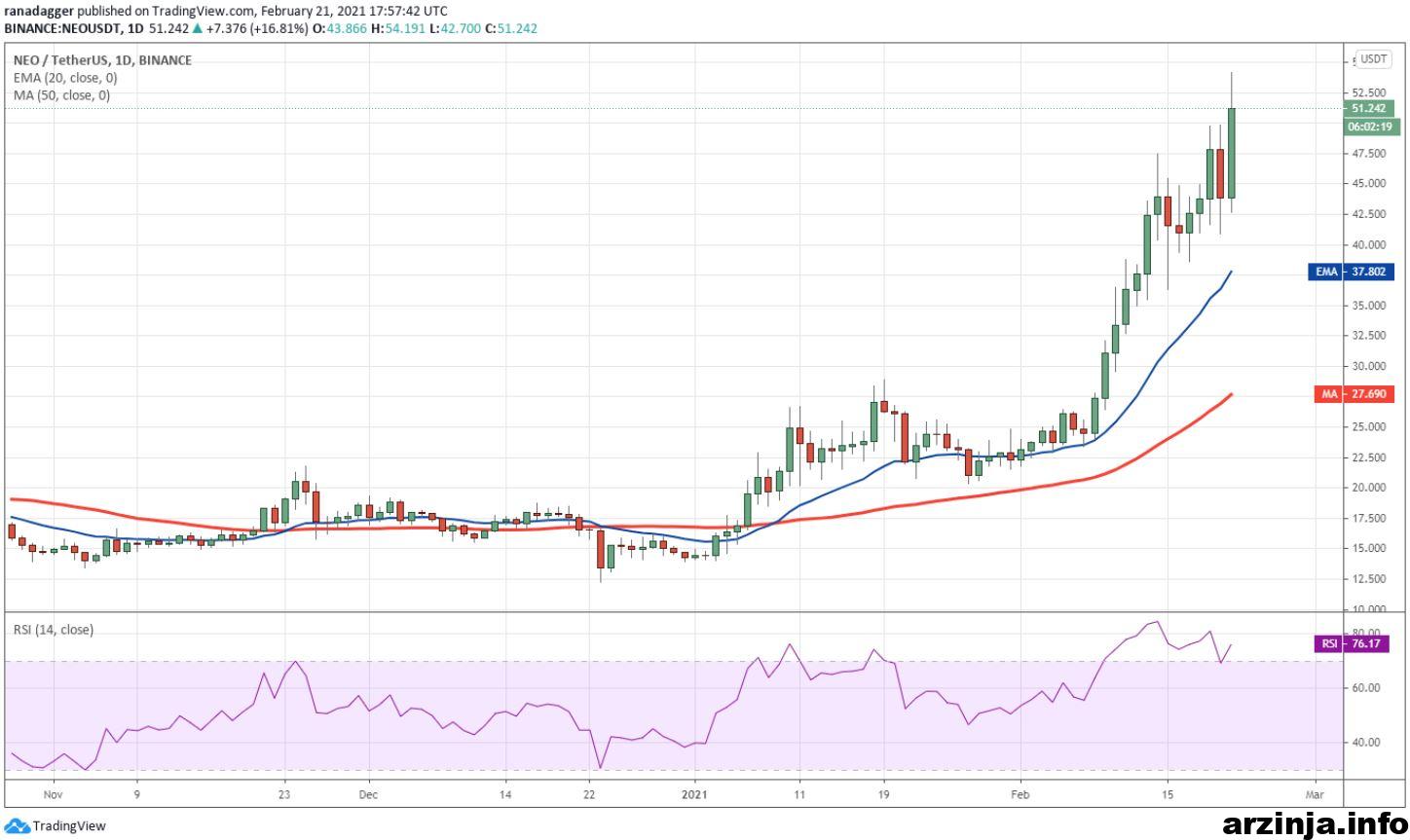Click the 47.500 price axis label
The height and width of the screenshot is (840, 1410).
click(1369, 154)
